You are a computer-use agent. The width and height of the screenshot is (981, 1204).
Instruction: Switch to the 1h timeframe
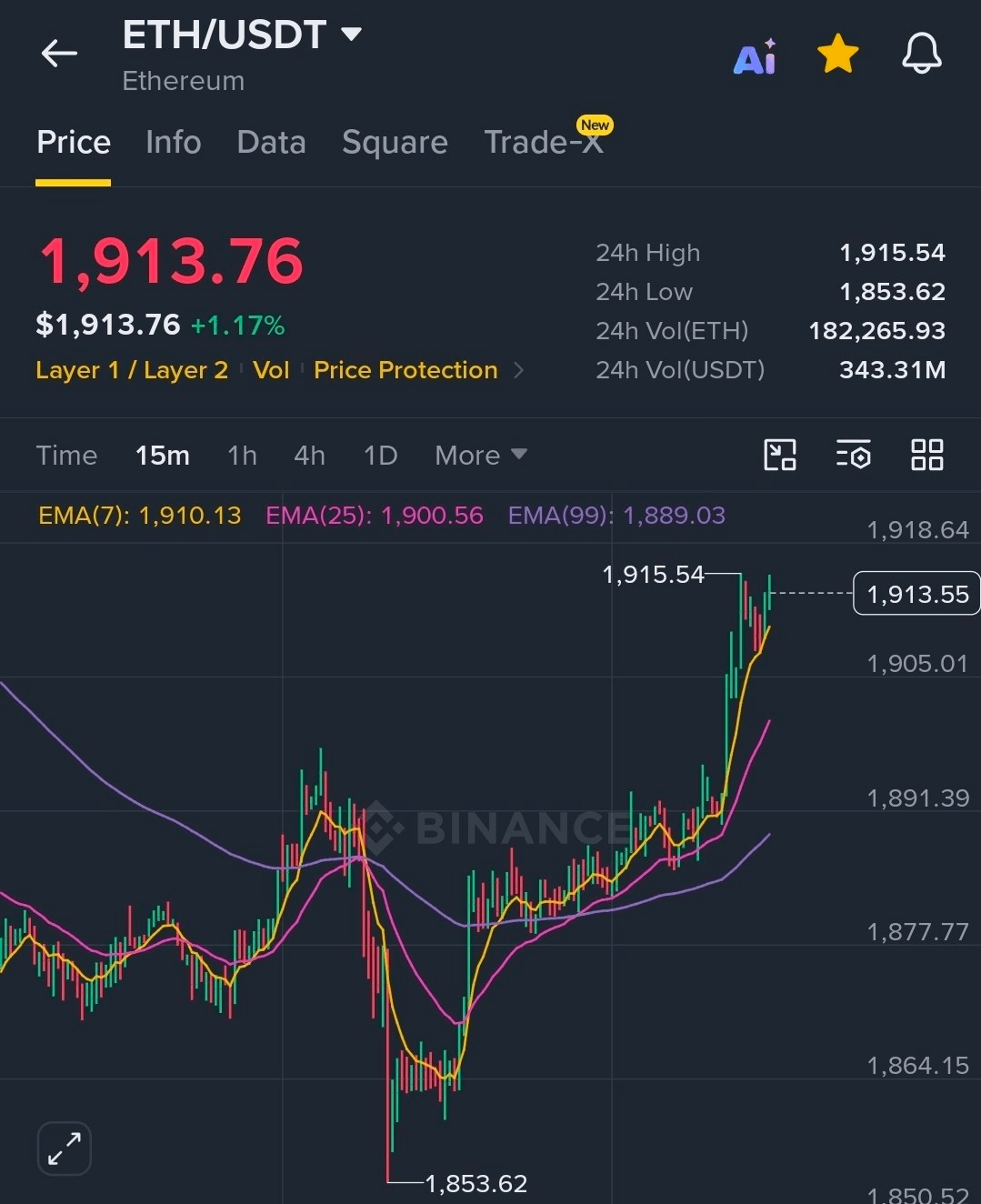tap(242, 455)
